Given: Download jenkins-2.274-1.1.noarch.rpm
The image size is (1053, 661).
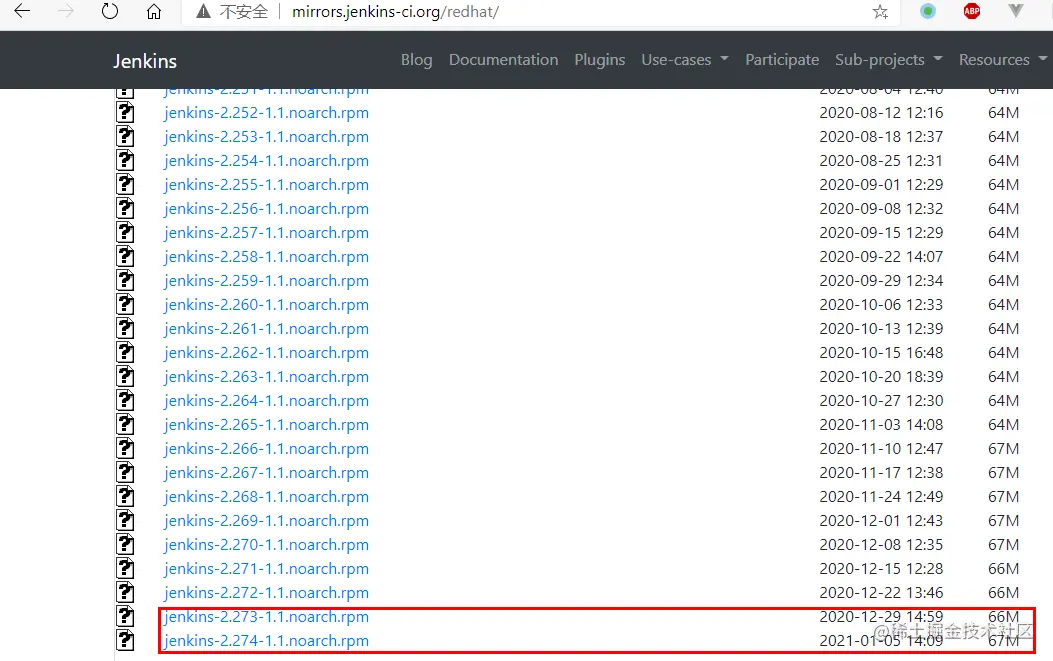Looking at the screenshot, I should coord(267,641).
